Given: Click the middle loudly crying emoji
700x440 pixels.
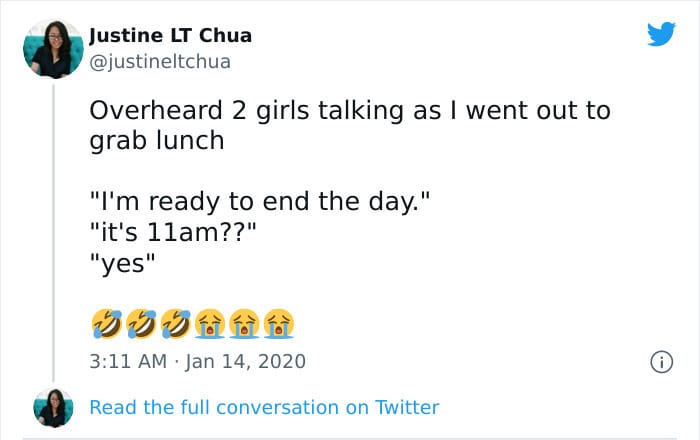Looking at the screenshot, I should point(244,322).
